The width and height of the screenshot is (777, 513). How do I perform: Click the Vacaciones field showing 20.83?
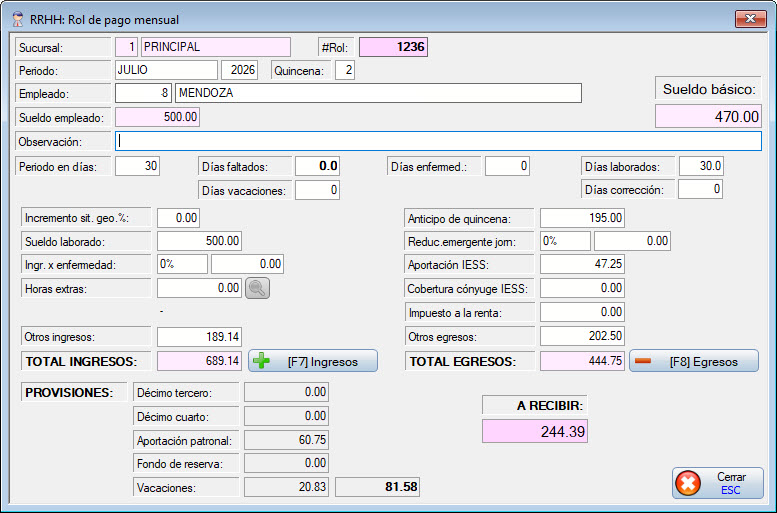tap(286, 487)
